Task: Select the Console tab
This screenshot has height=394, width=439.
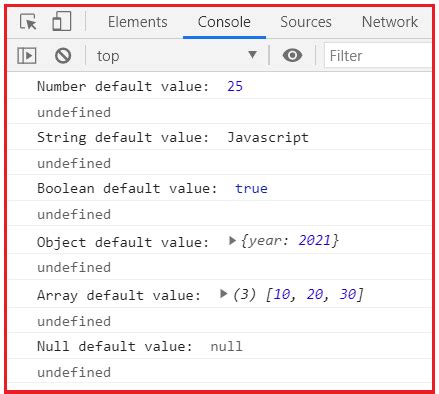Action: [x=224, y=22]
